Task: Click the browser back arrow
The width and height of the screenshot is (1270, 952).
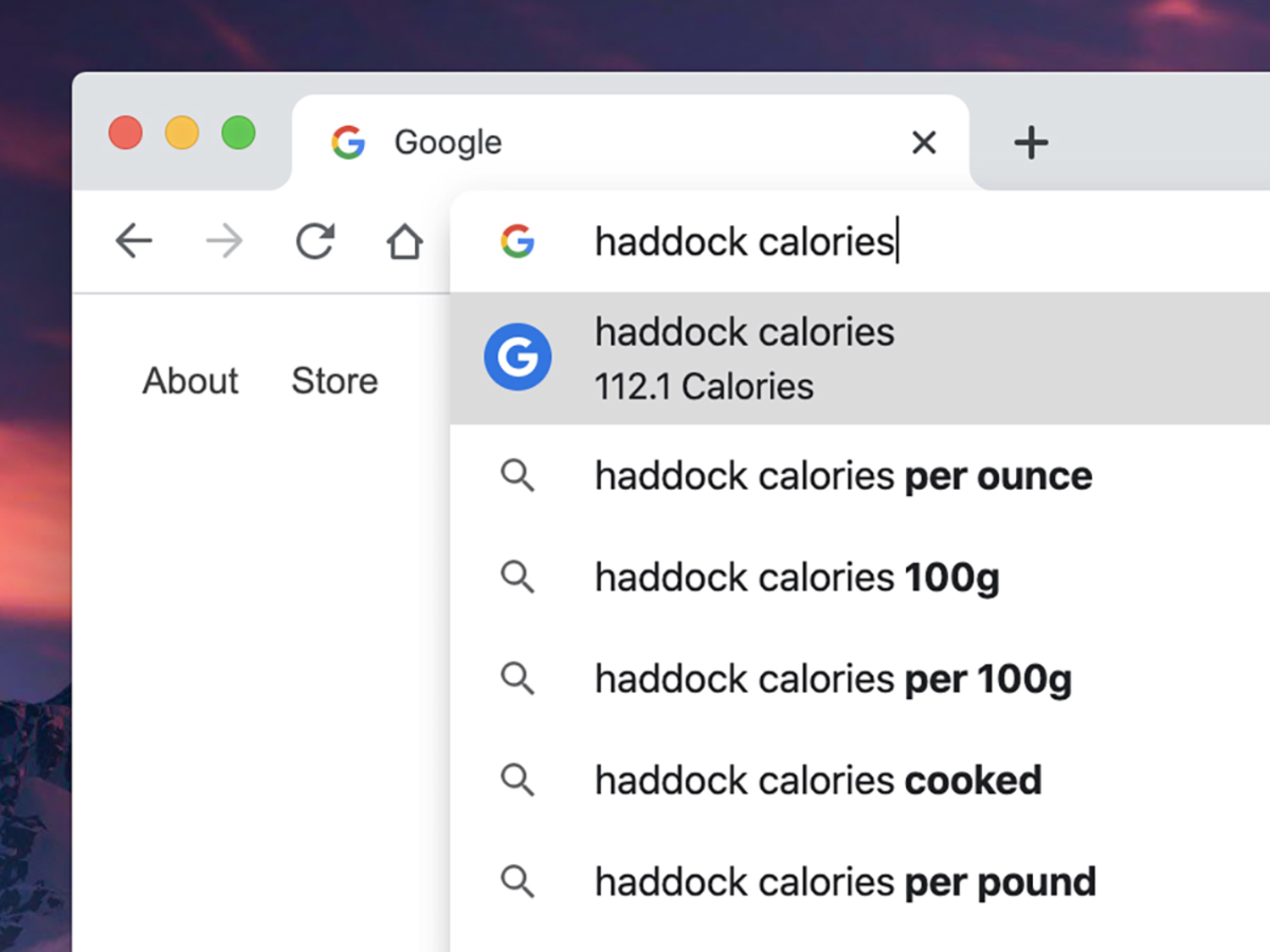Action: pyautogui.click(x=134, y=241)
